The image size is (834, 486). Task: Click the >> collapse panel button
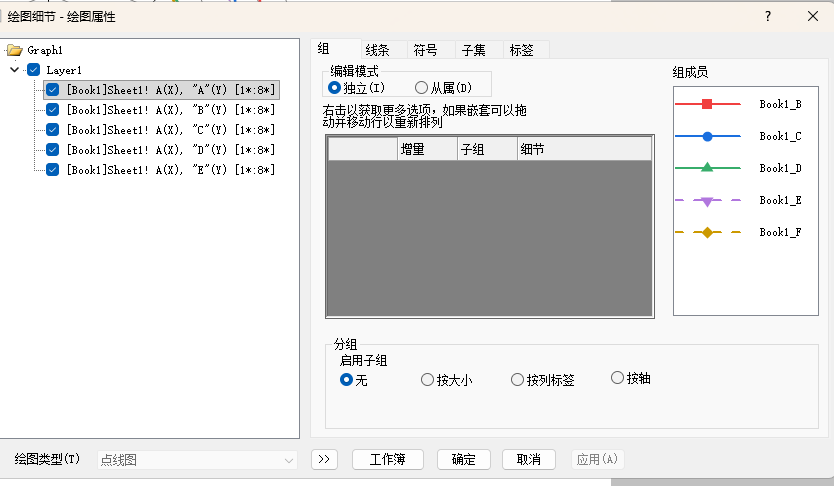point(324,459)
